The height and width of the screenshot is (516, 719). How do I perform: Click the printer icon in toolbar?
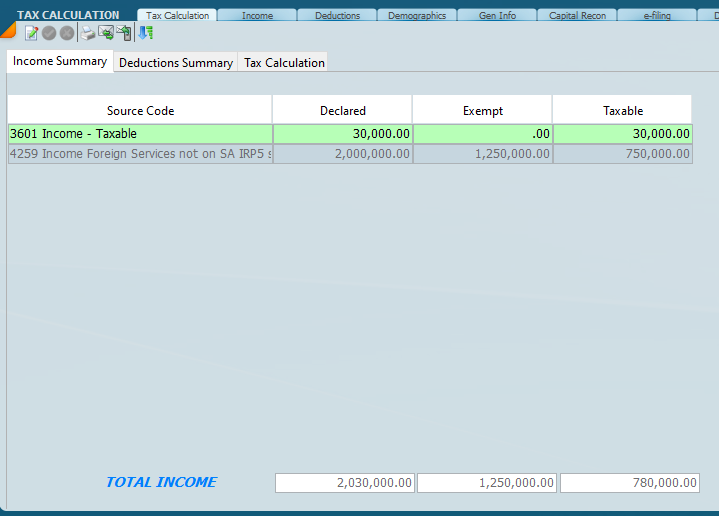88,33
